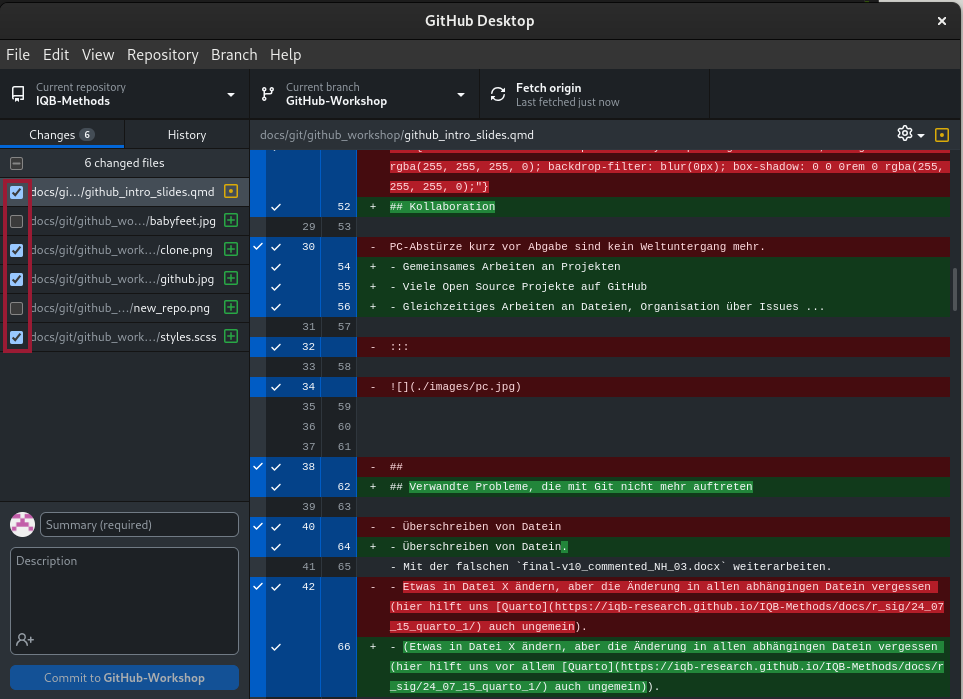
Task: Click the diff settings gear icon
Action: tap(905, 134)
